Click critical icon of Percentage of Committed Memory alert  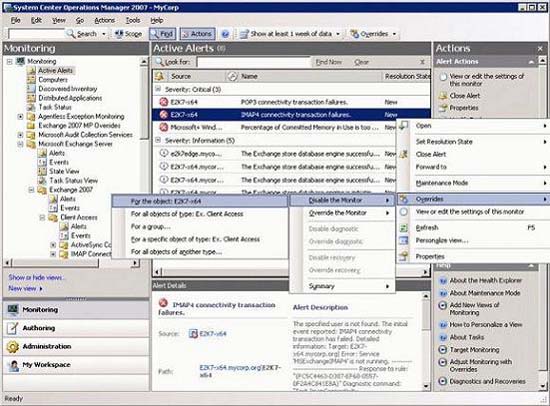point(163,127)
